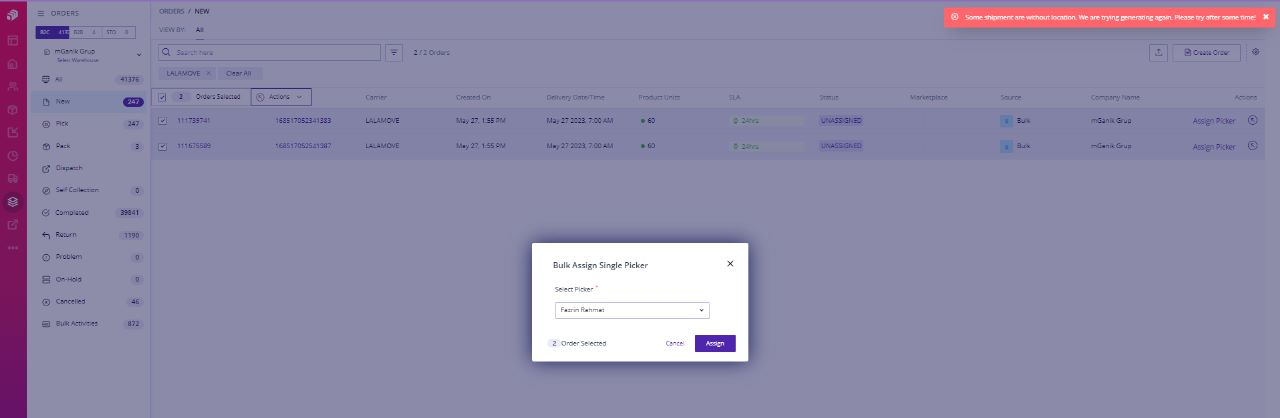Remove the LALAMOVE filter chip
Screen dimensions: 1280x418
pos(208,73)
